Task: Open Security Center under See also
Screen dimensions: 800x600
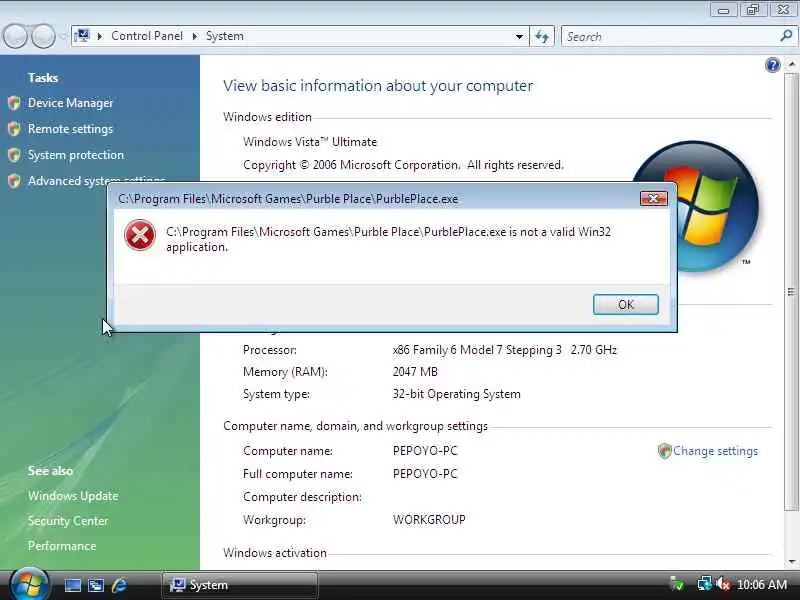Action: (68, 521)
